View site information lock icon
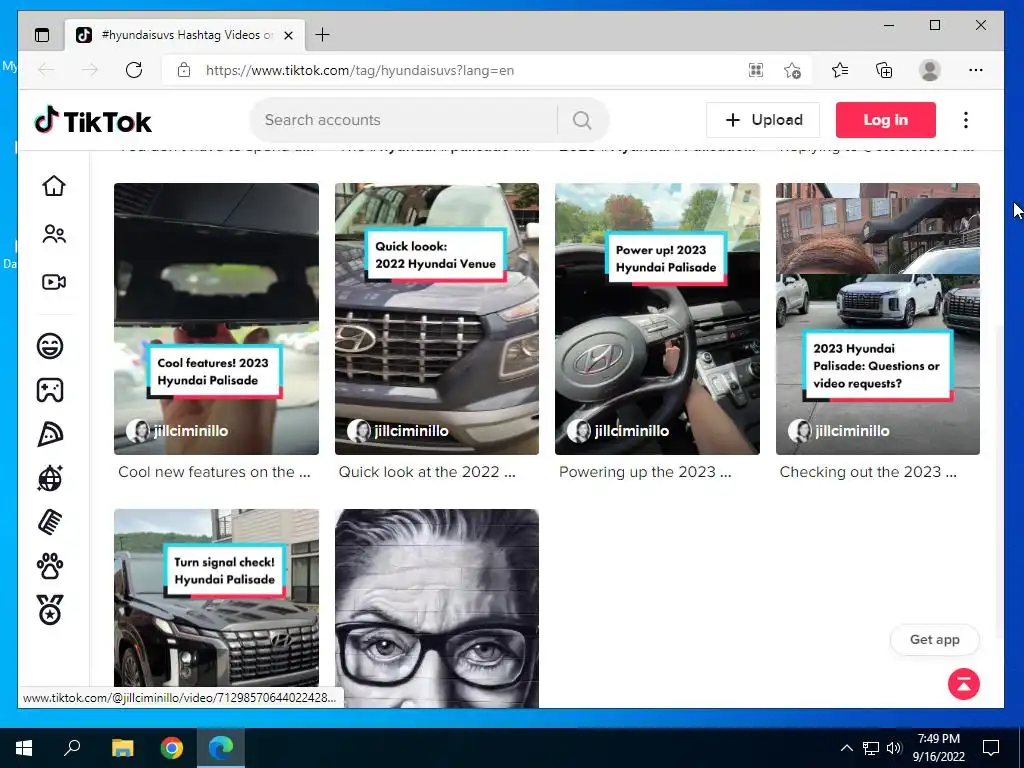This screenshot has width=1024, height=768. tap(184, 70)
